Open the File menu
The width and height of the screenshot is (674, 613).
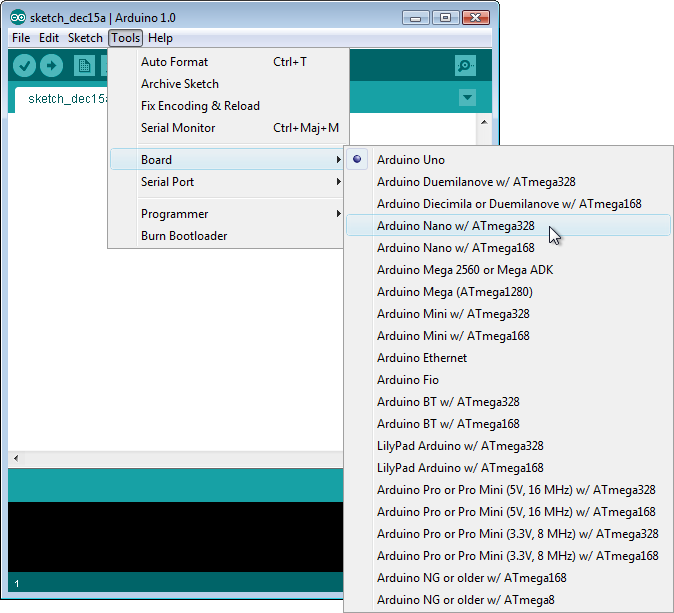[21, 38]
